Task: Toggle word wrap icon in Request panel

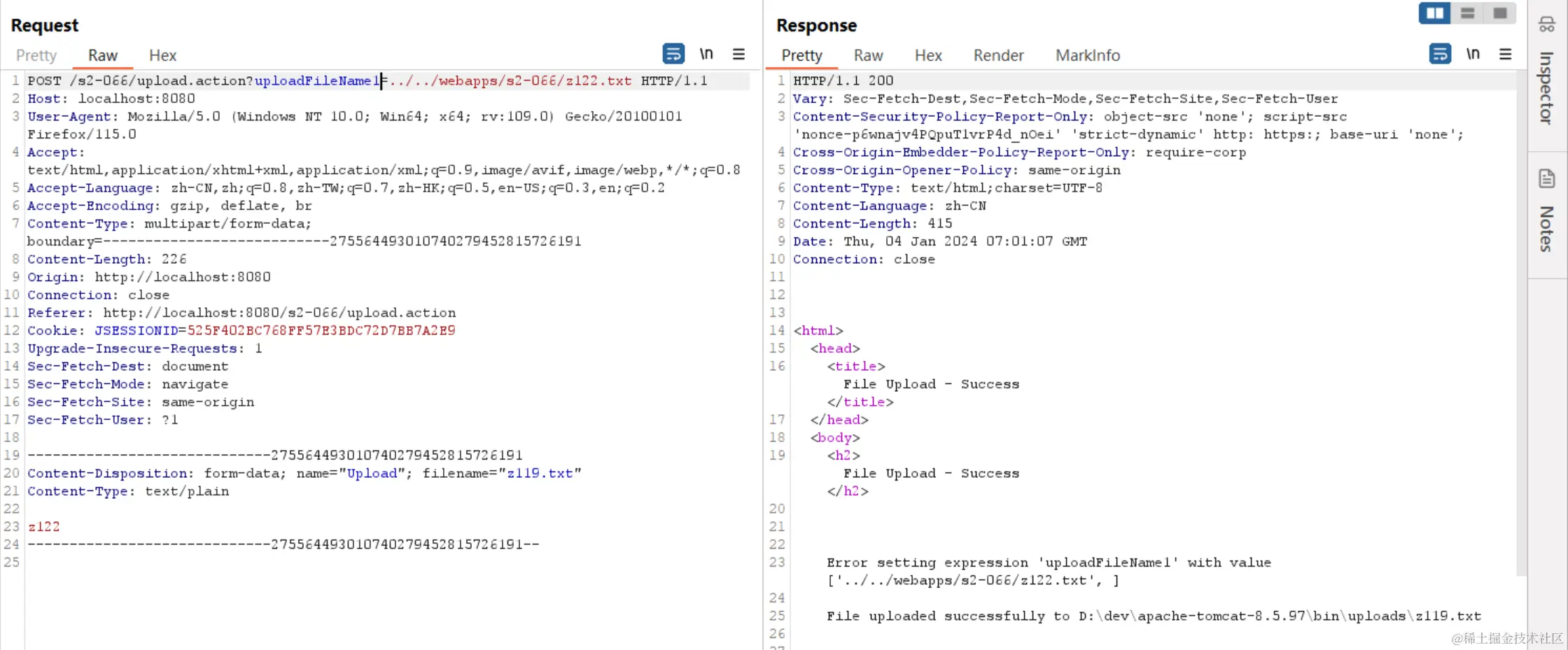Action: pyautogui.click(x=673, y=54)
